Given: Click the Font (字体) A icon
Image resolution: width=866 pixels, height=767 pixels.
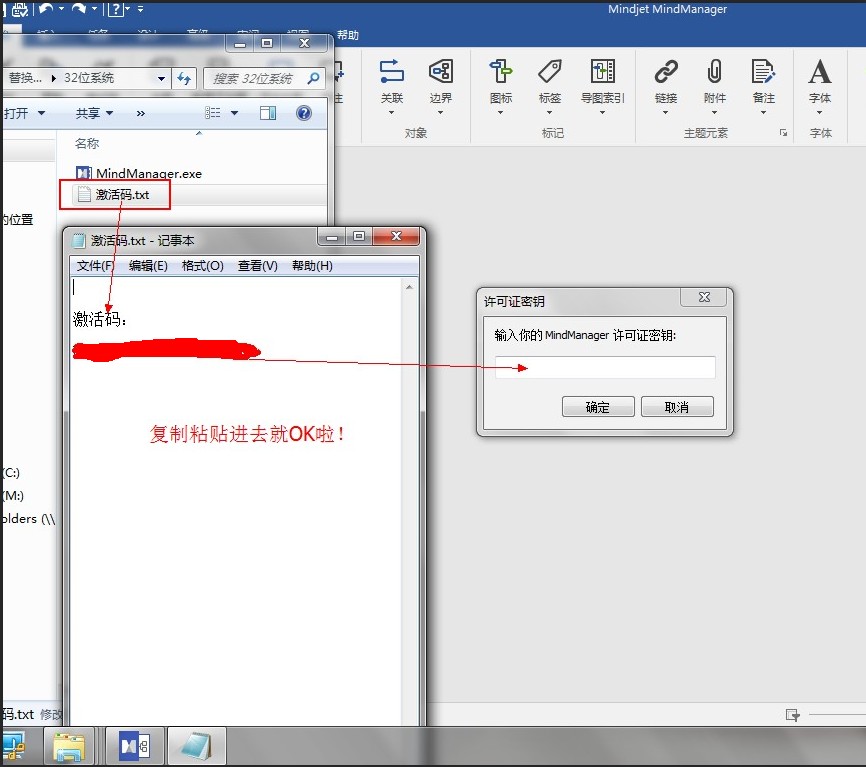Looking at the screenshot, I should 820,71.
